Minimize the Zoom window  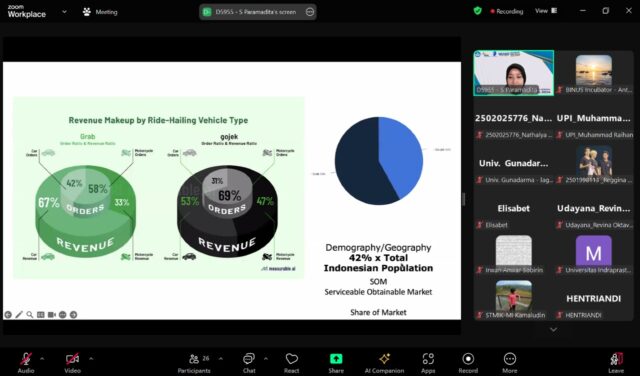point(583,11)
